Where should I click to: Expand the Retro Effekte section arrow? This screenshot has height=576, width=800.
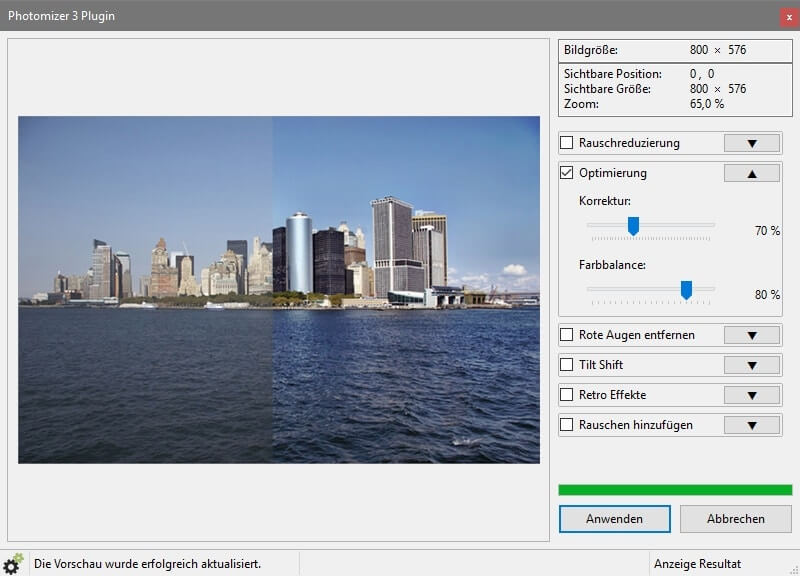(x=752, y=395)
